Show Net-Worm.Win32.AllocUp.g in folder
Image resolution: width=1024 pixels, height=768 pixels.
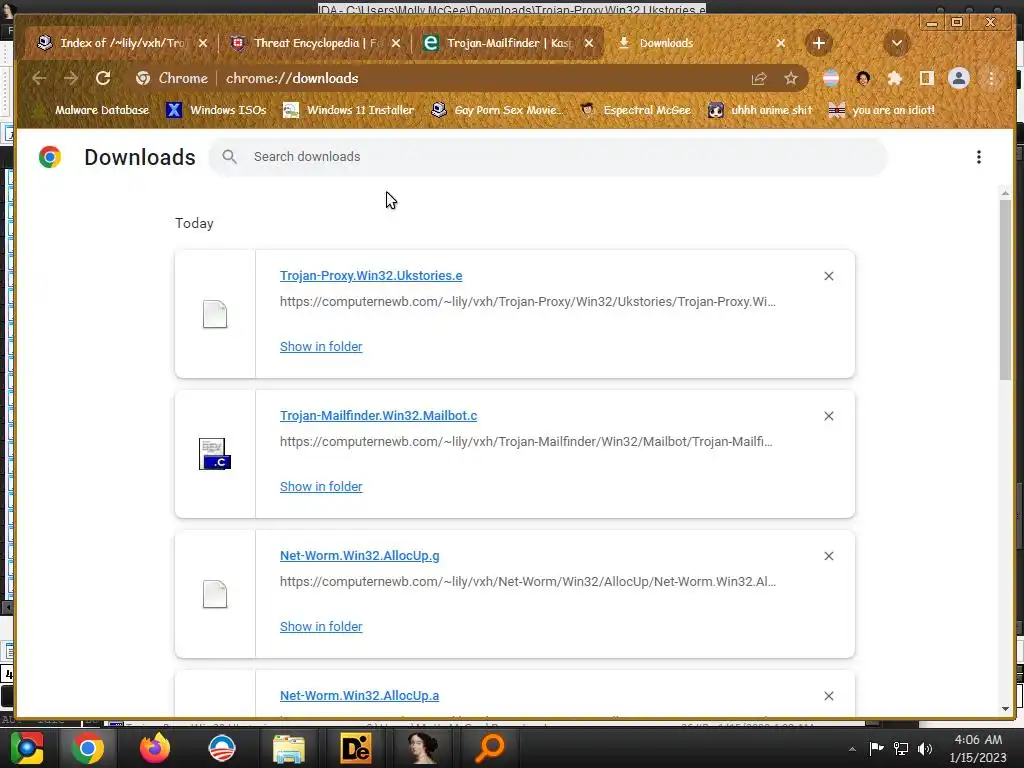[x=321, y=626]
